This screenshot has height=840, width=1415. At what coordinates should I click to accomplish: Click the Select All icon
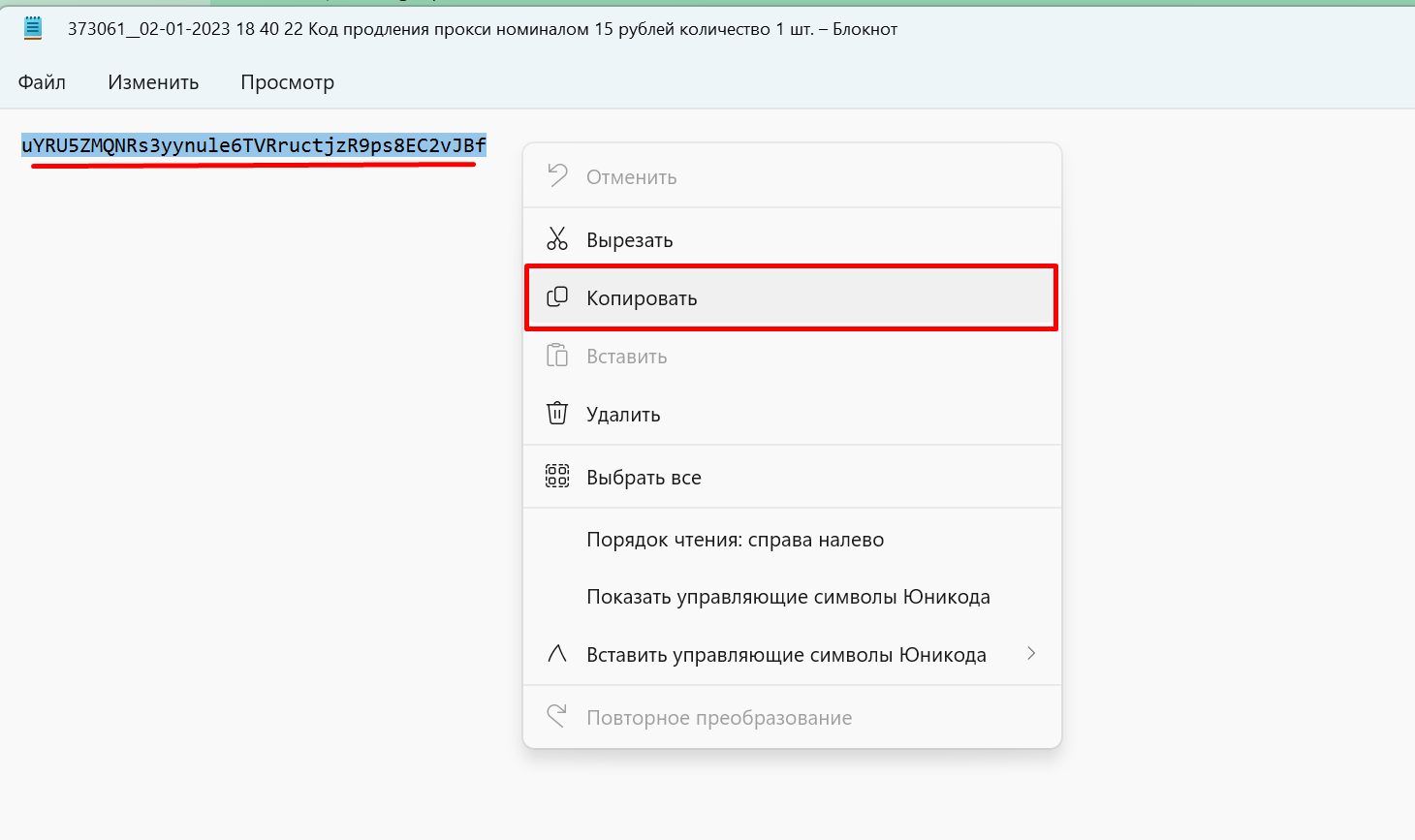(x=557, y=477)
